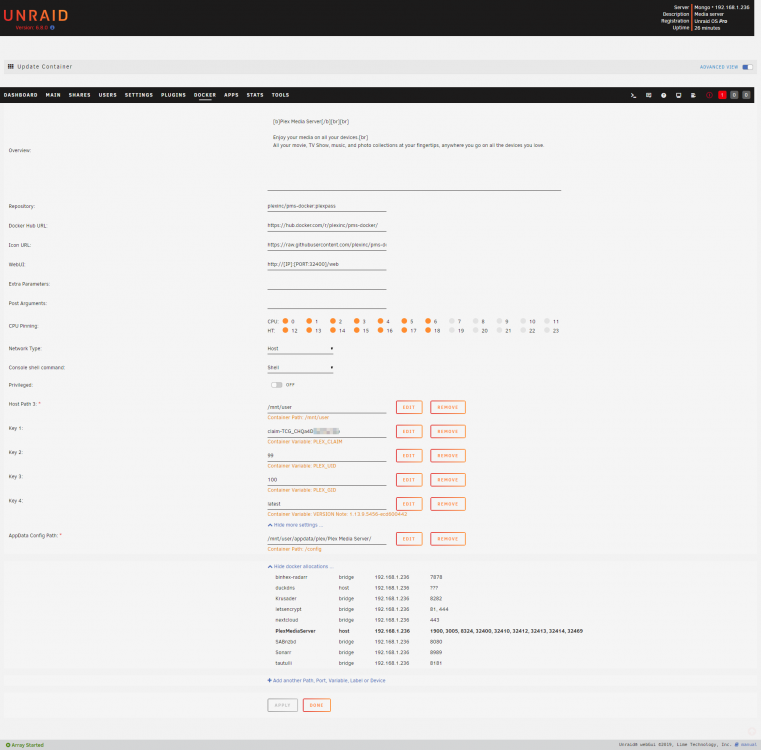Open the Apps tab
Viewport: 761px width, 750px height.
pyautogui.click(x=231, y=95)
